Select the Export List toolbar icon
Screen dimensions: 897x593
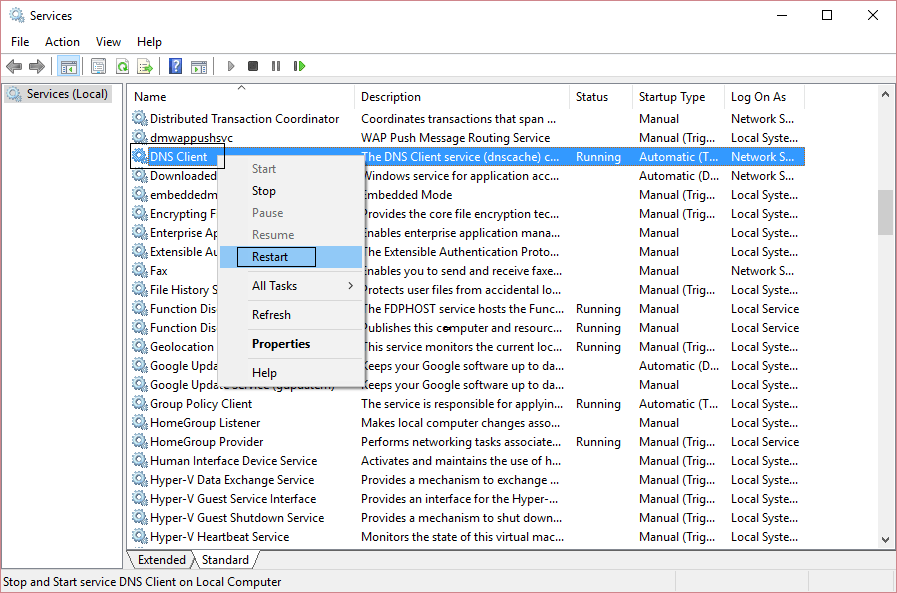[144, 66]
